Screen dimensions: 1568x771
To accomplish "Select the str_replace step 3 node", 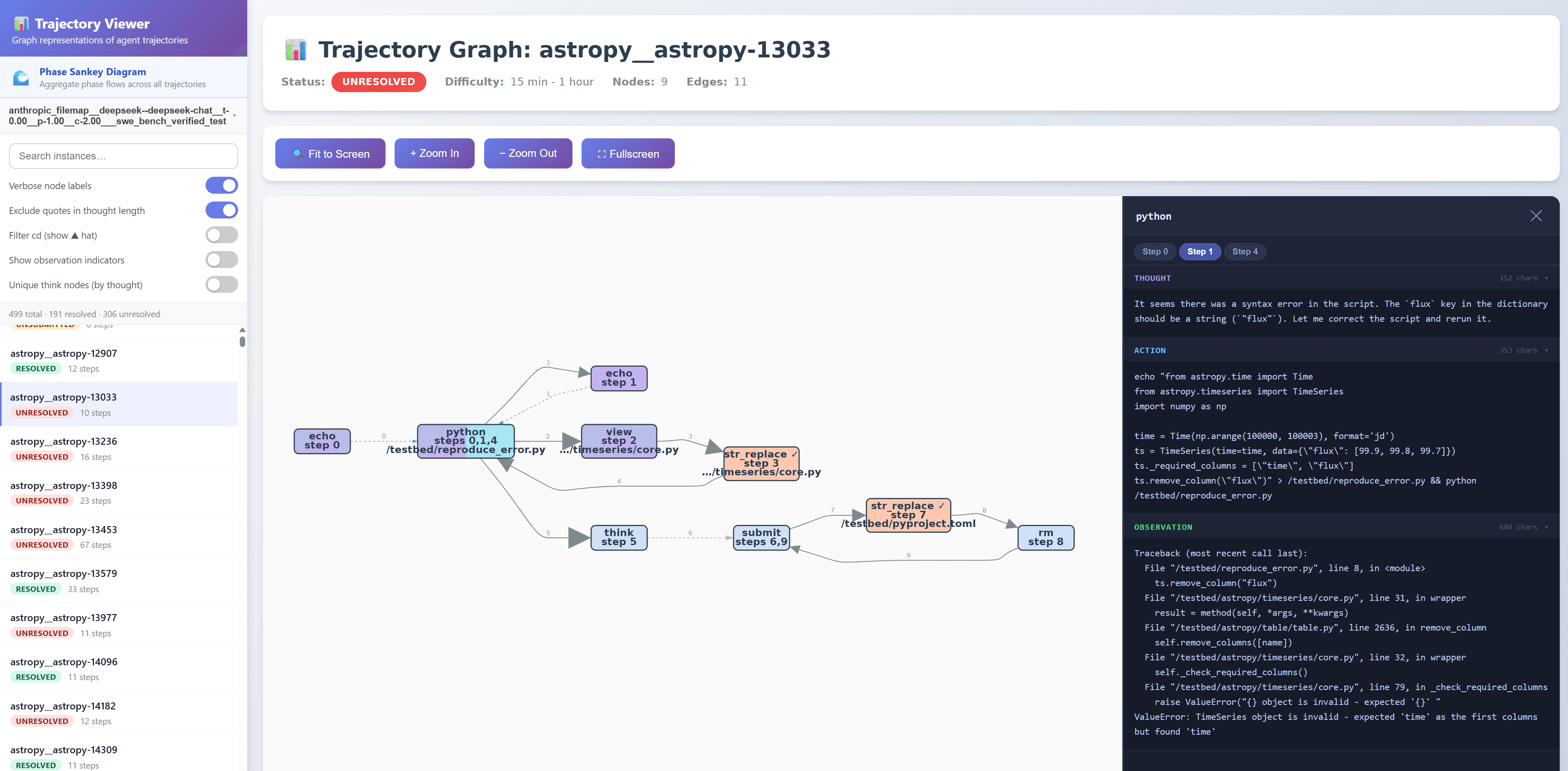I will [761, 463].
